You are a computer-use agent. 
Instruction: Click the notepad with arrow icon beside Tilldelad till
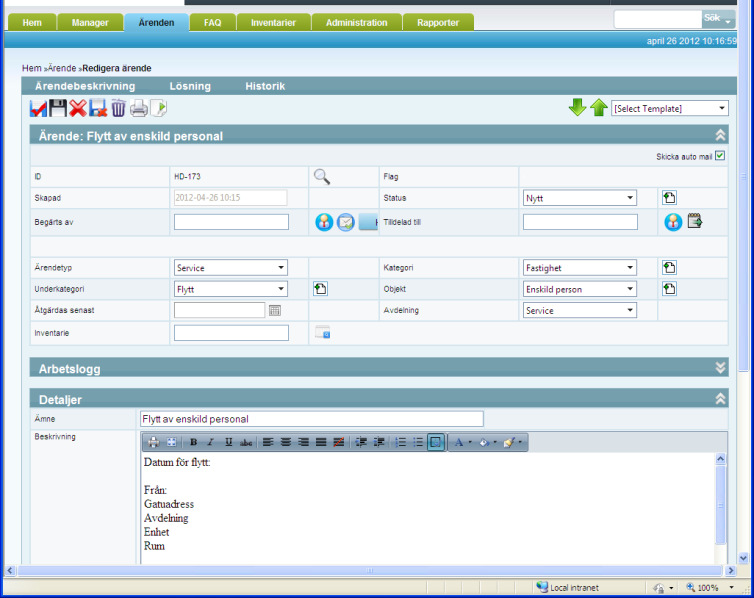(695, 221)
